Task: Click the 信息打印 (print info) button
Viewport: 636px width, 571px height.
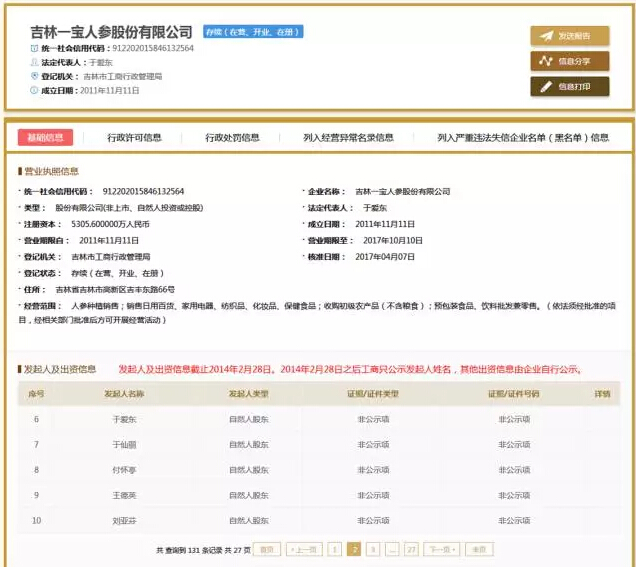Action: 568,86
